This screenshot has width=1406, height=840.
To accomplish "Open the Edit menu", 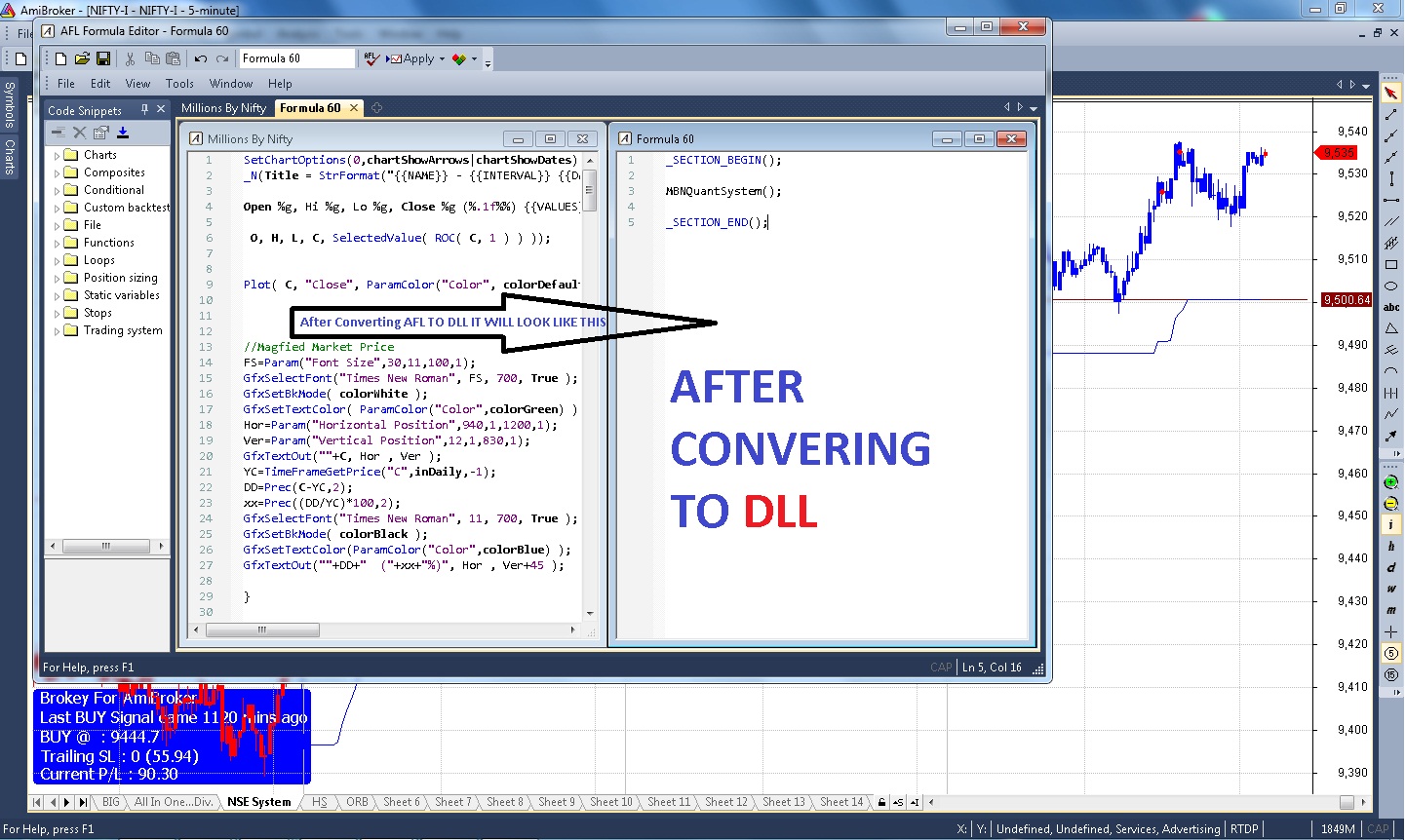I will click(x=100, y=84).
